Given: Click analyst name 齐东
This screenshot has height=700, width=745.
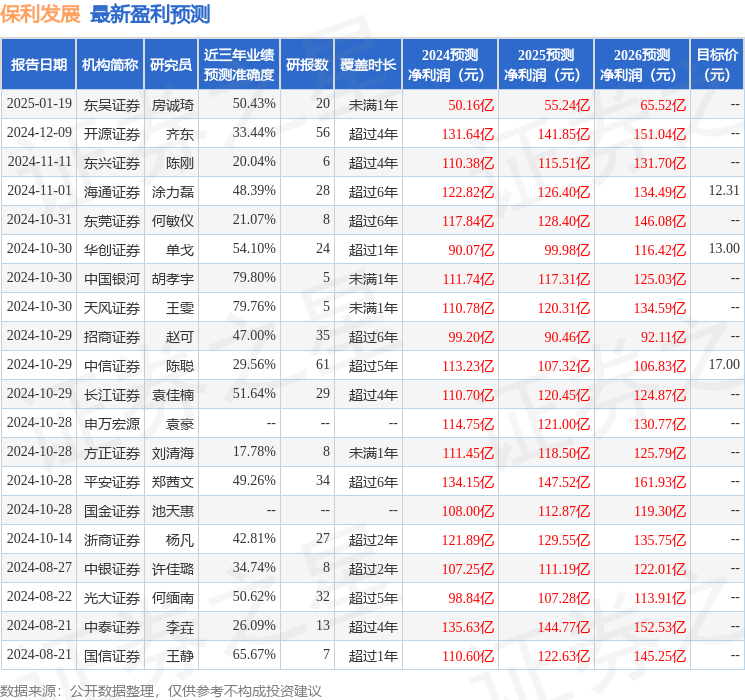Looking at the screenshot, I should (180, 134).
